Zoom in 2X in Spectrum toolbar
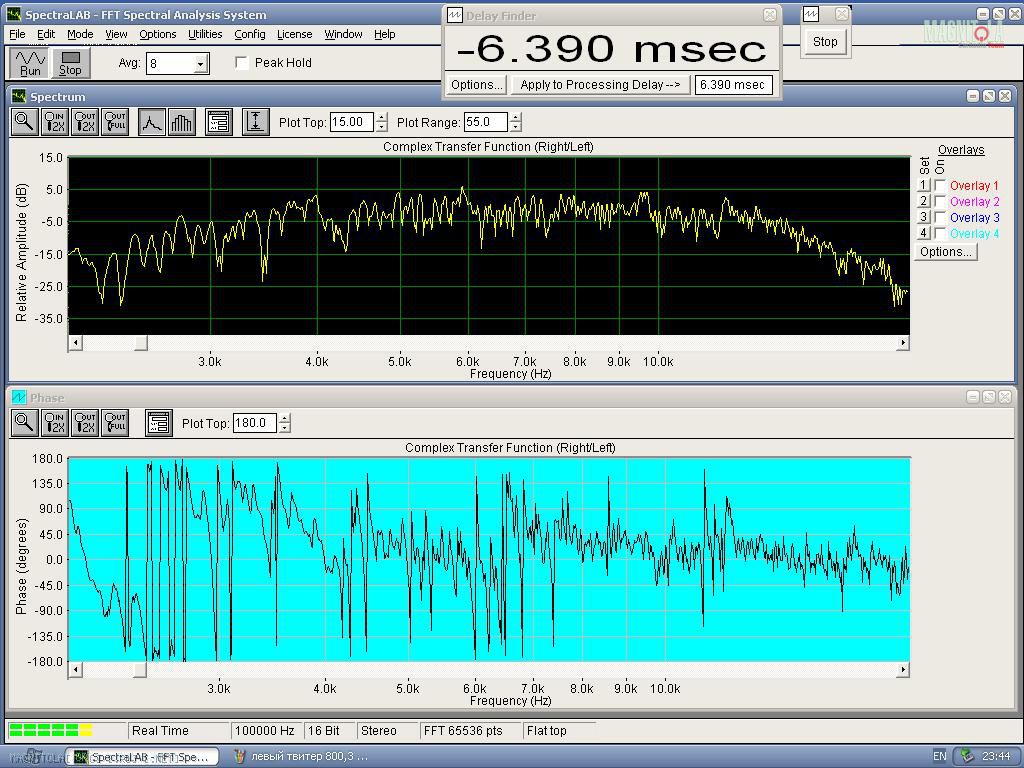 54,122
